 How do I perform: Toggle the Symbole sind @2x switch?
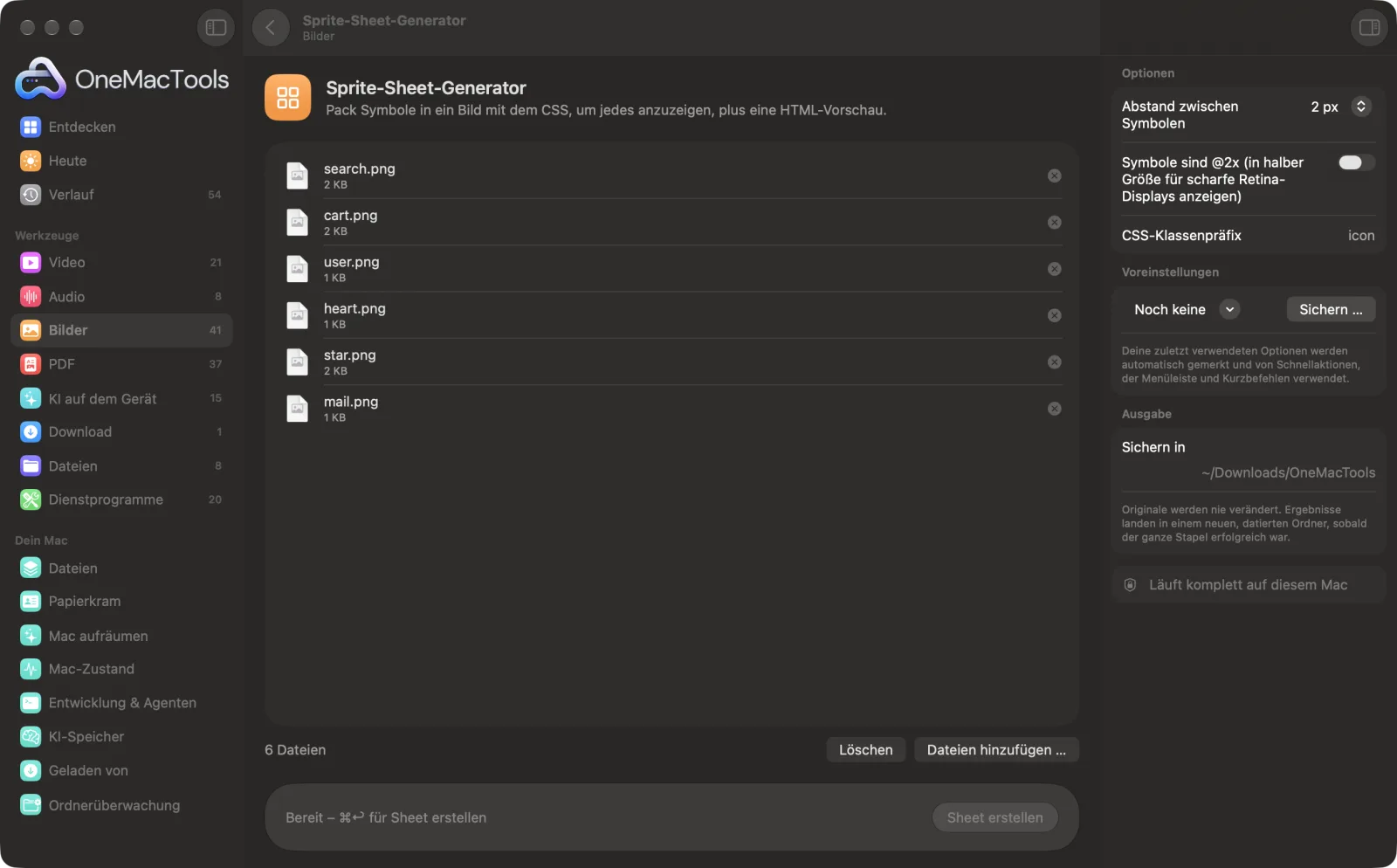tap(1356, 162)
